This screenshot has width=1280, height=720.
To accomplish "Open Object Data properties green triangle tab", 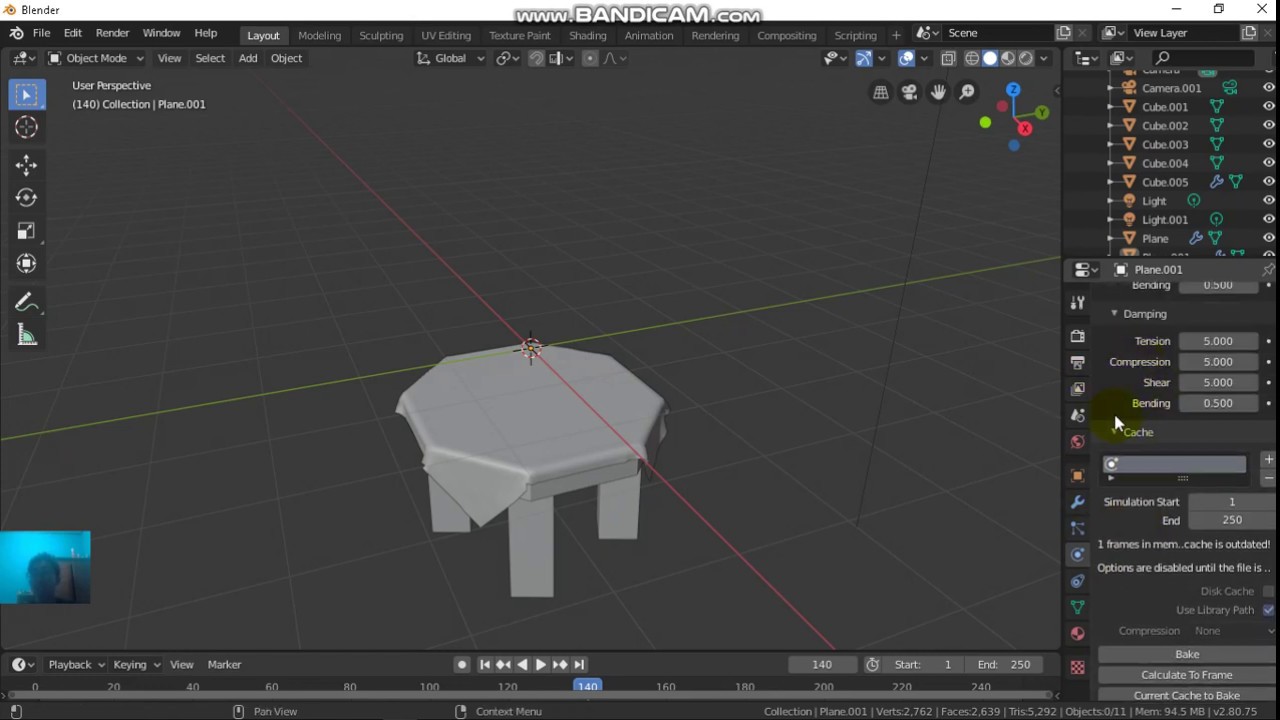I will pyautogui.click(x=1077, y=607).
